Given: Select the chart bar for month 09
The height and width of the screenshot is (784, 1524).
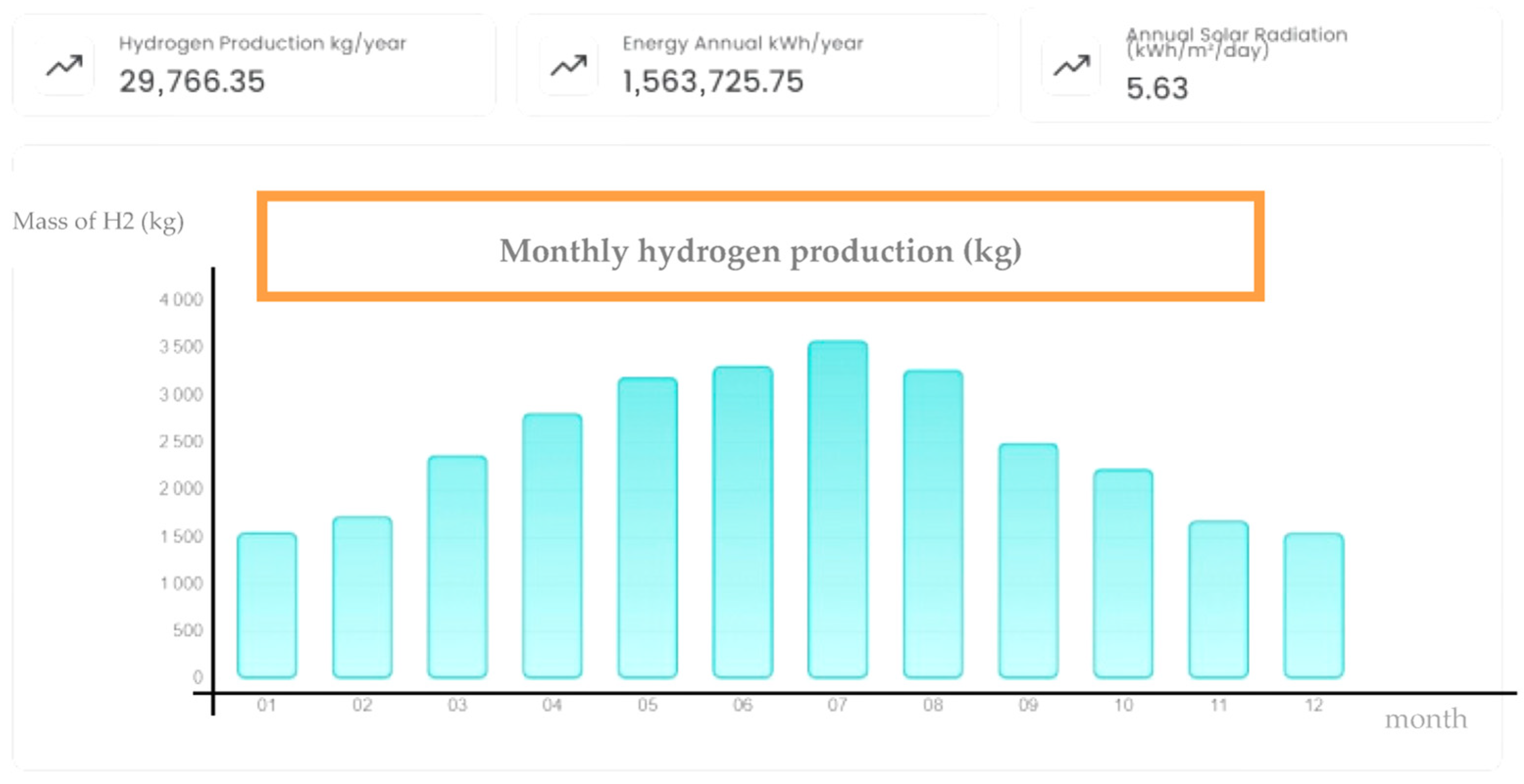Looking at the screenshot, I should (1028, 561).
